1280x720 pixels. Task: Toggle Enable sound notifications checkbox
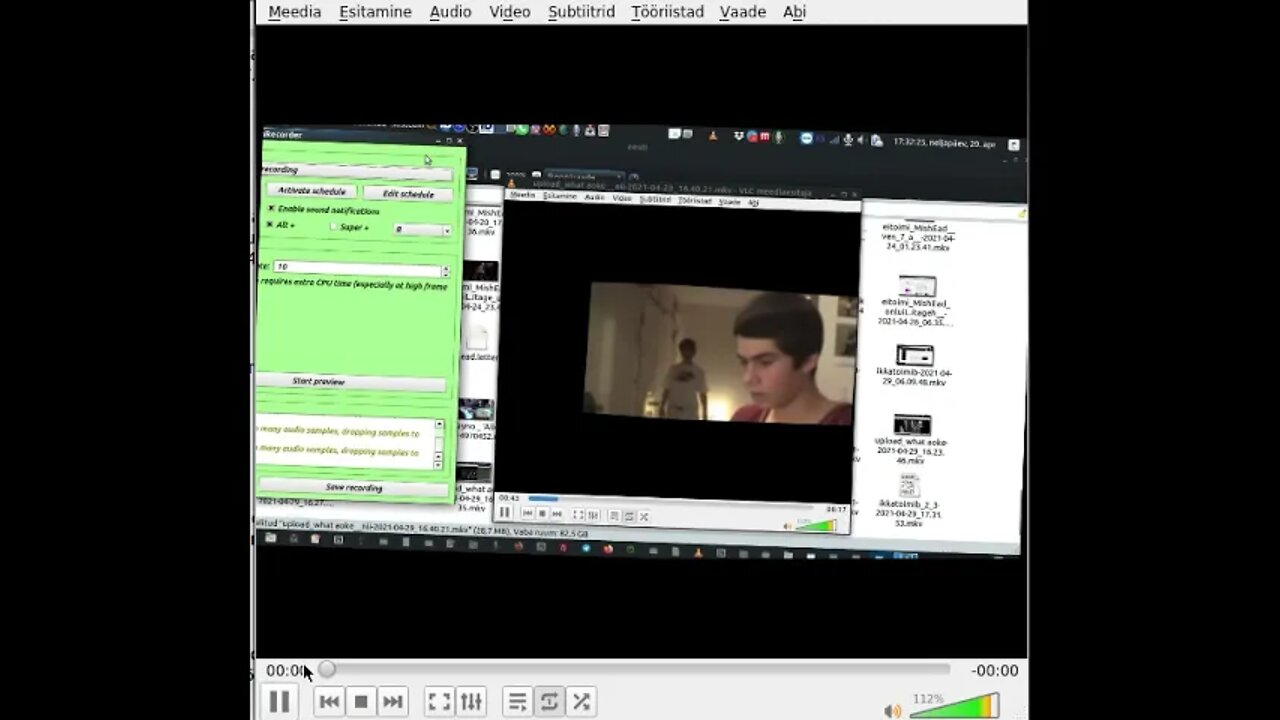[271, 208]
